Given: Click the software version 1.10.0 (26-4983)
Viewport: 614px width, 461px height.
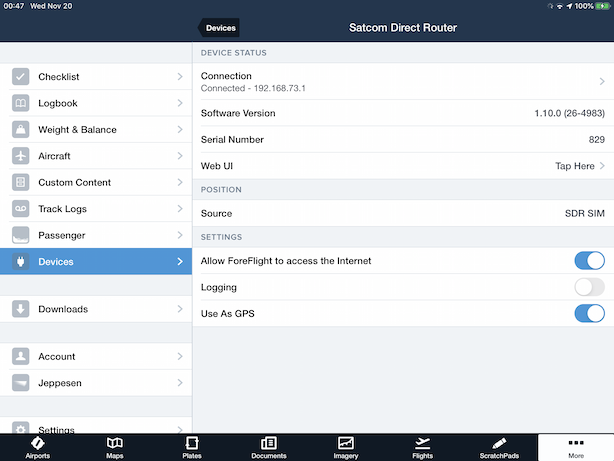Looking at the screenshot, I should point(569,113).
